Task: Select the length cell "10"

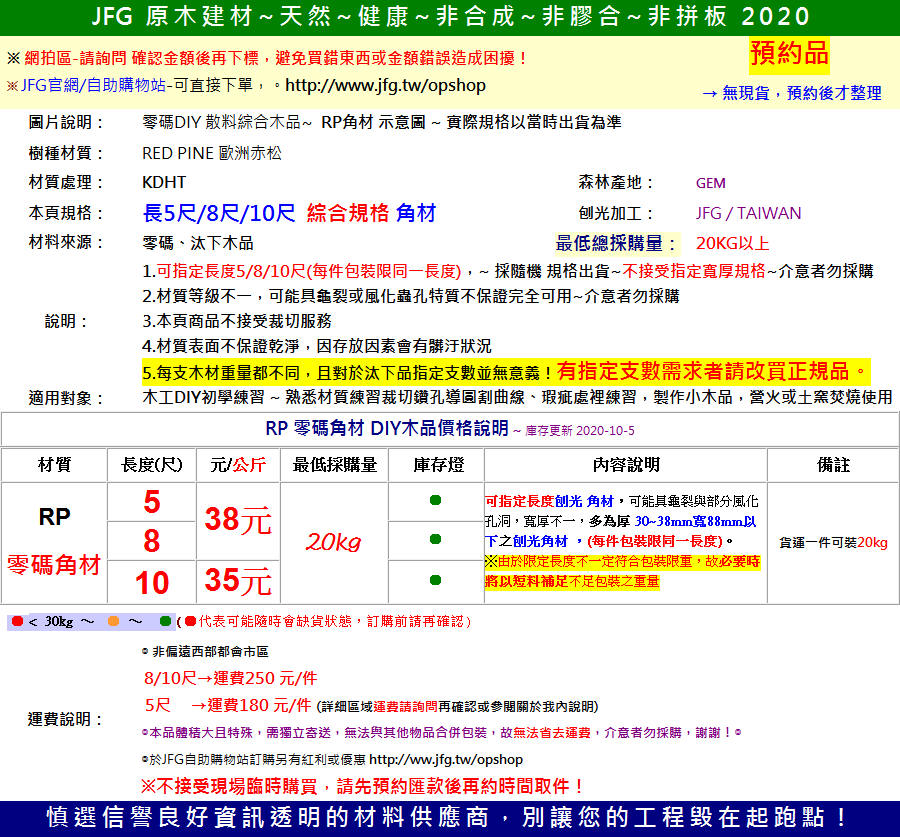Action: 152,583
